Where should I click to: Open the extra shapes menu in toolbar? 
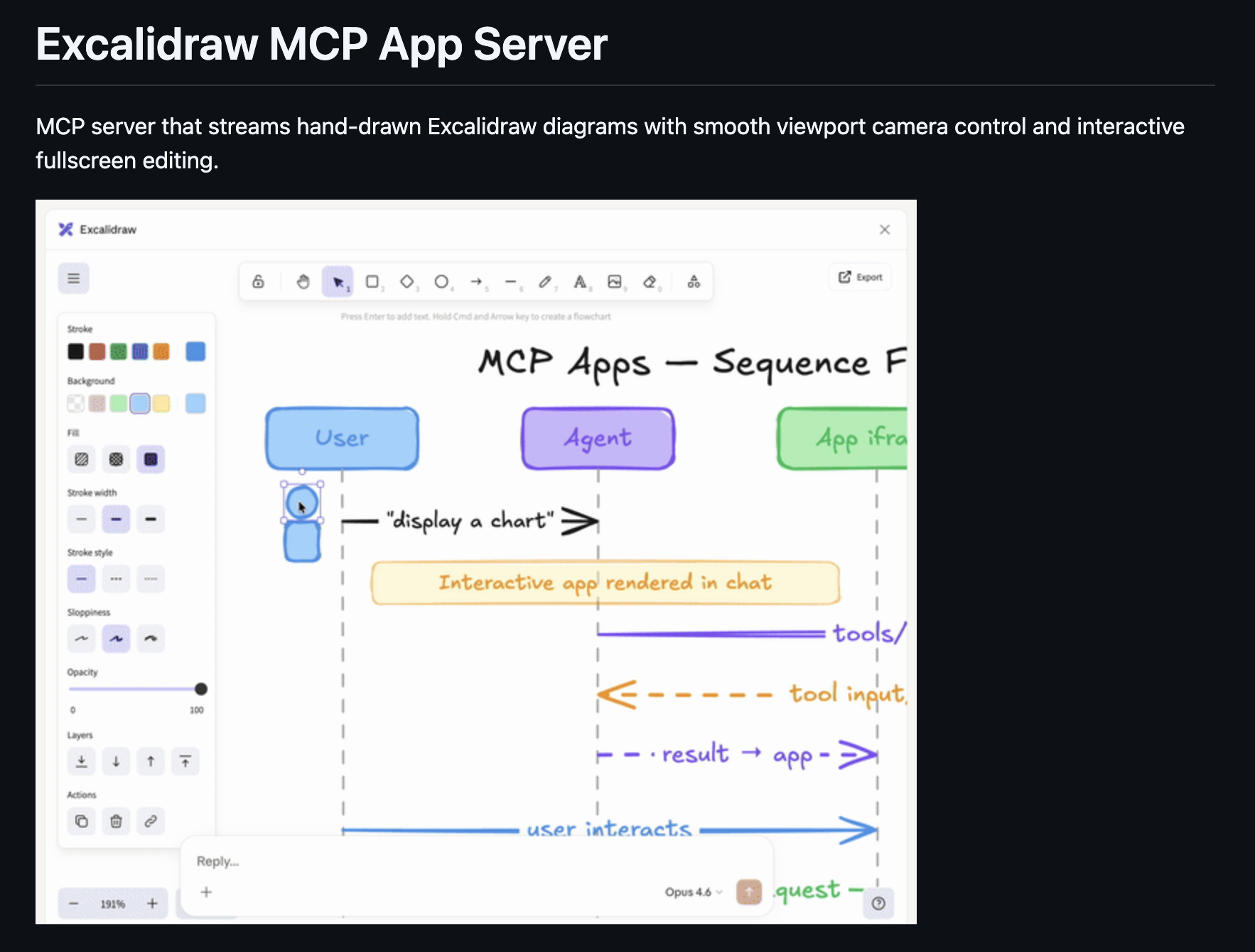(x=693, y=281)
